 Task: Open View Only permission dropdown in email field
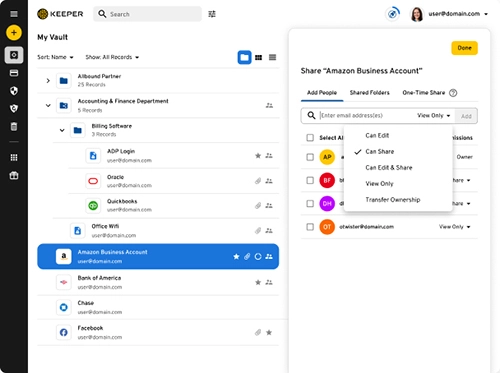pos(434,116)
